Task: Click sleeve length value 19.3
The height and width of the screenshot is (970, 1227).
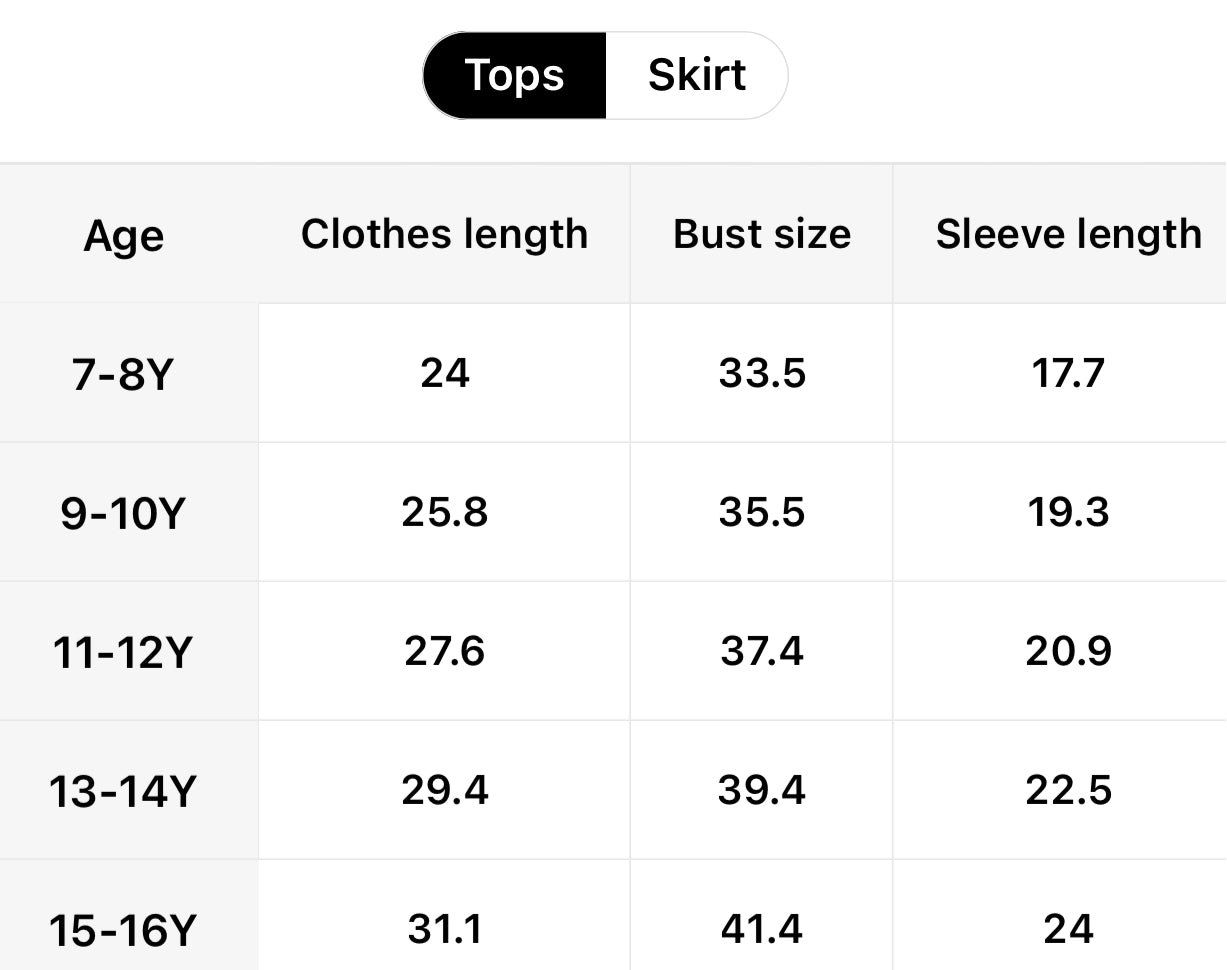Action: [x=1068, y=512]
